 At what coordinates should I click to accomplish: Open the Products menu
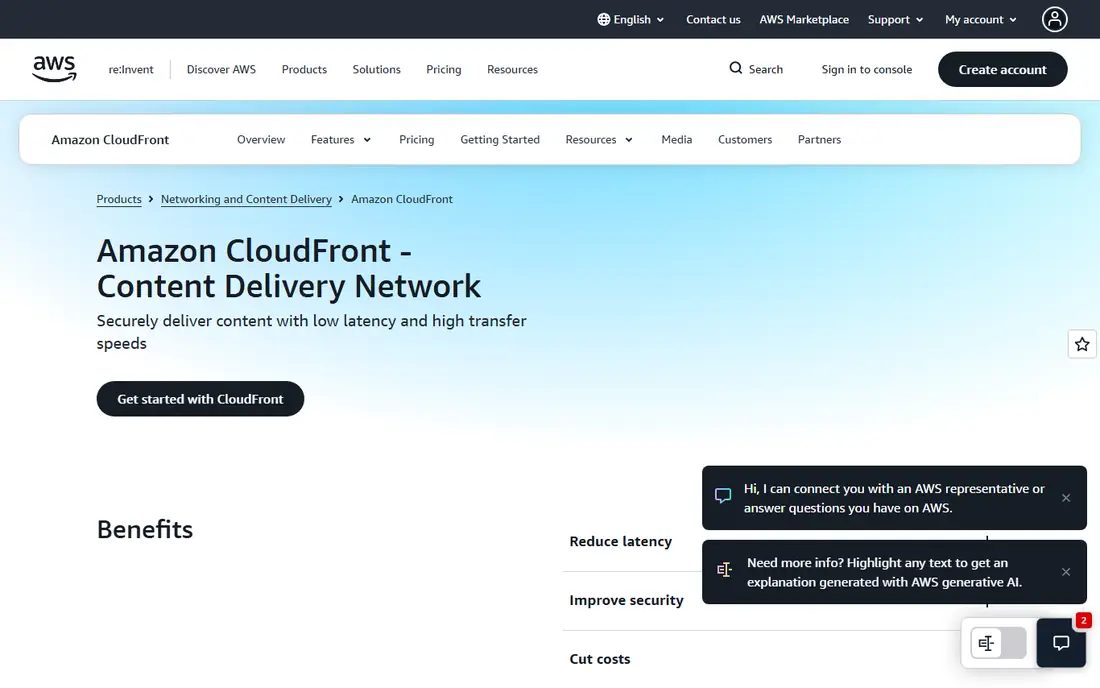click(x=304, y=69)
